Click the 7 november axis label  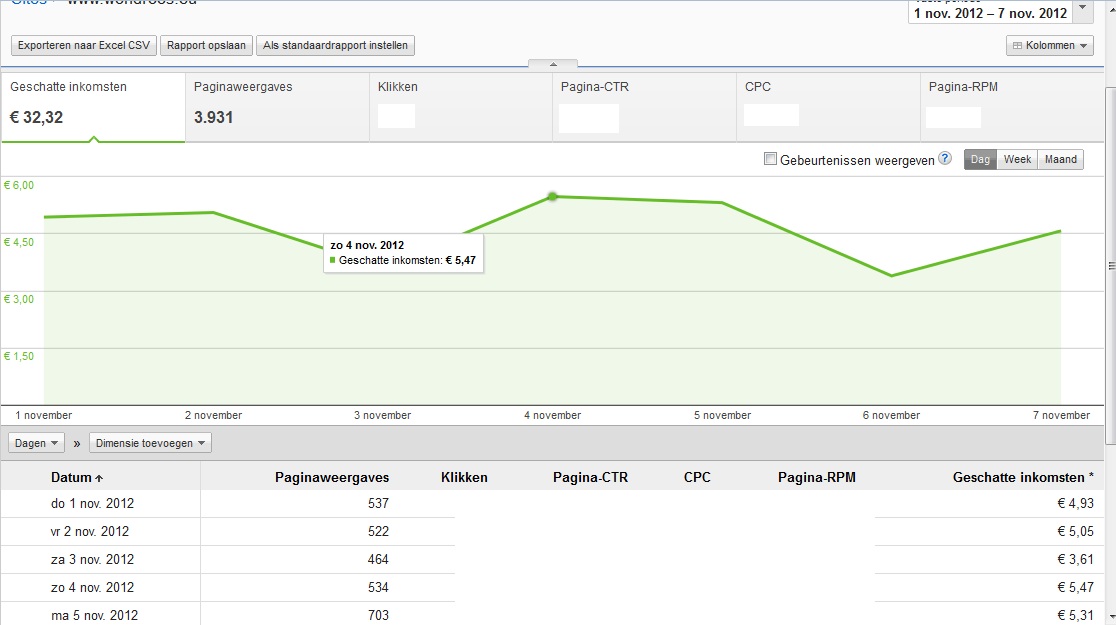[x=1061, y=415]
